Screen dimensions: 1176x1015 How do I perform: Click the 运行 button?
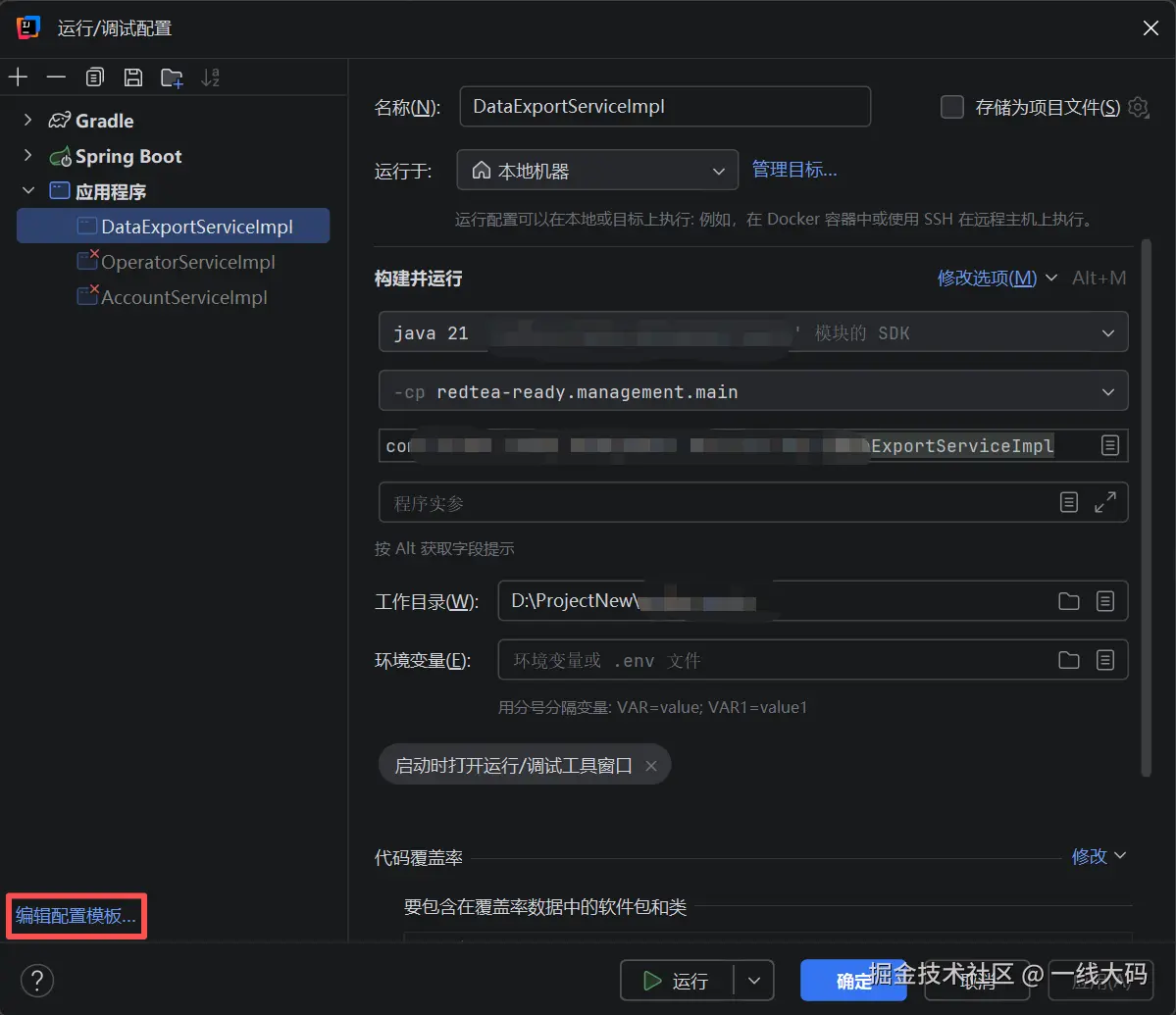677,981
